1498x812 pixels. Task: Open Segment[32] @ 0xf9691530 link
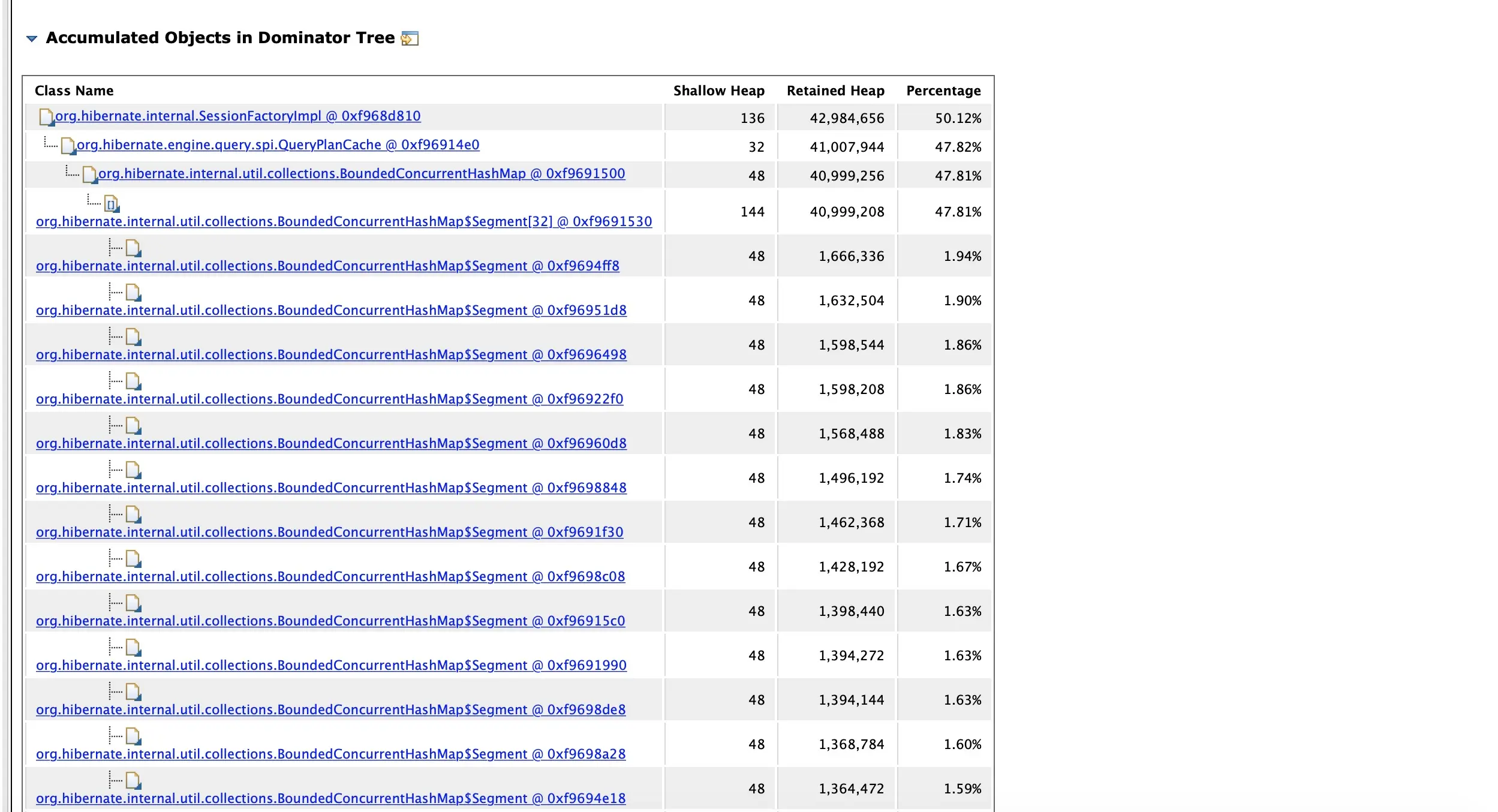pos(344,221)
